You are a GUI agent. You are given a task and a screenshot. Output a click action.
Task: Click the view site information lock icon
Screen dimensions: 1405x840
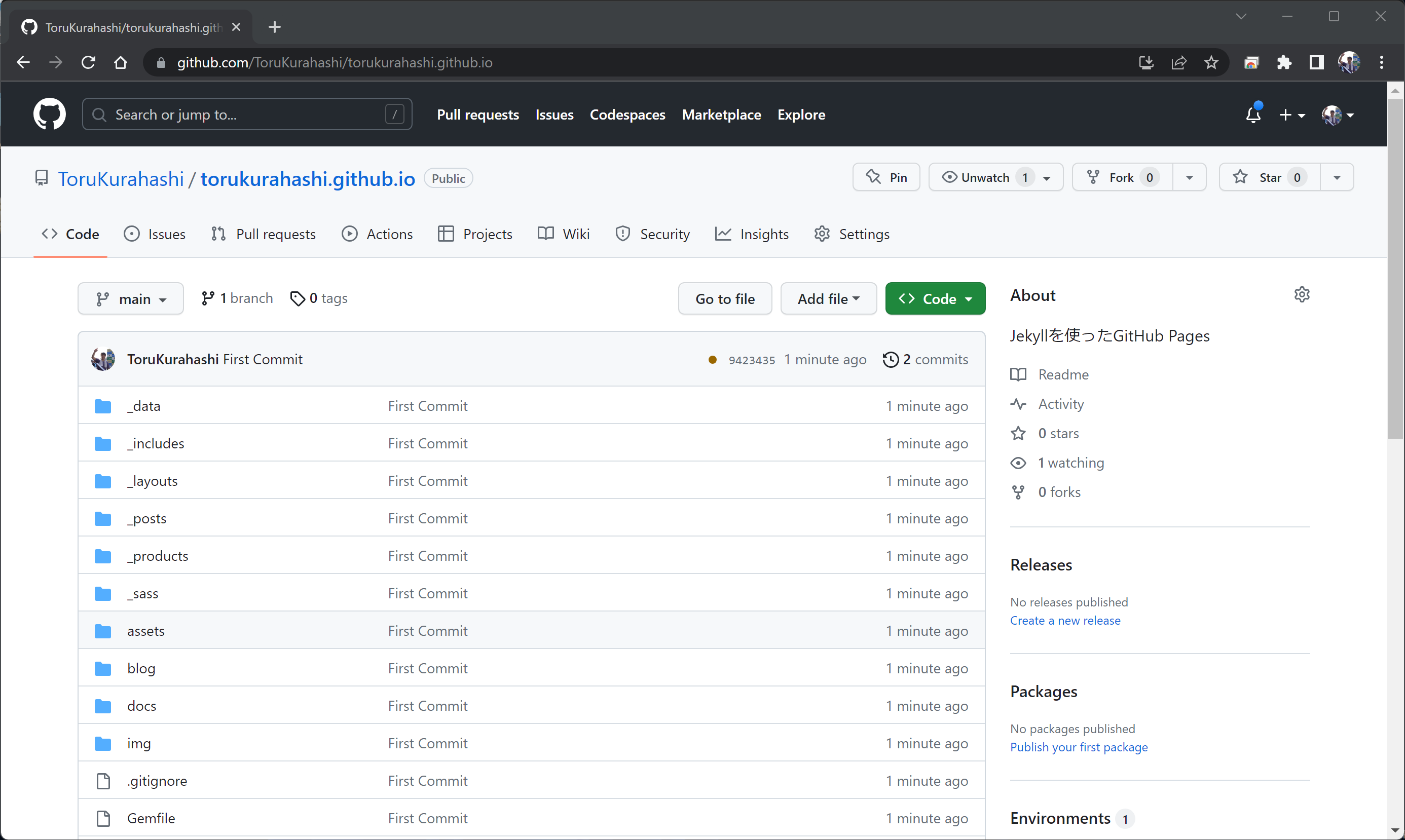click(x=161, y=62)
